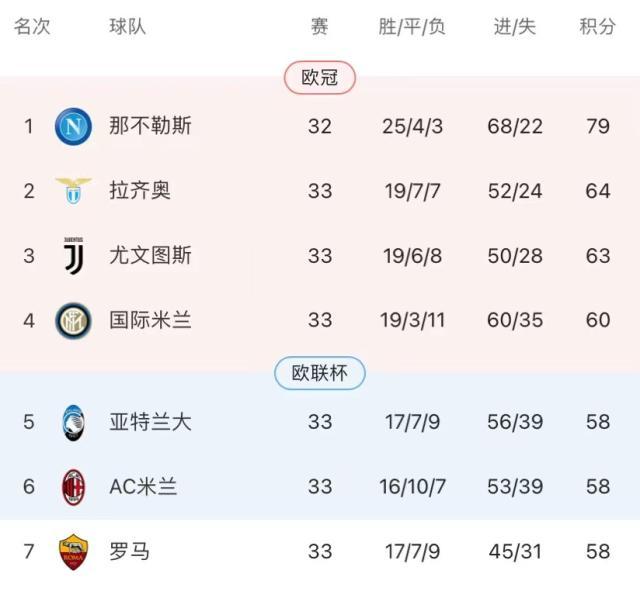Click the Inter Milan crest
The width and height of the screenshot is (640, 591).
[73, 320]
